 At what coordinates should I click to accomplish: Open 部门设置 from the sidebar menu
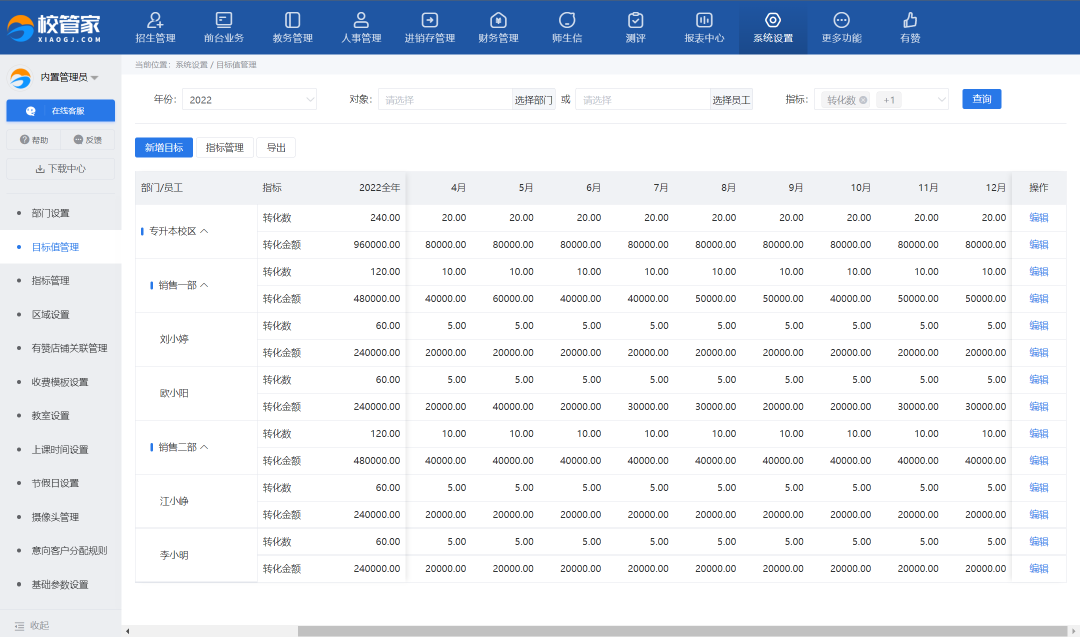(50, 213)
